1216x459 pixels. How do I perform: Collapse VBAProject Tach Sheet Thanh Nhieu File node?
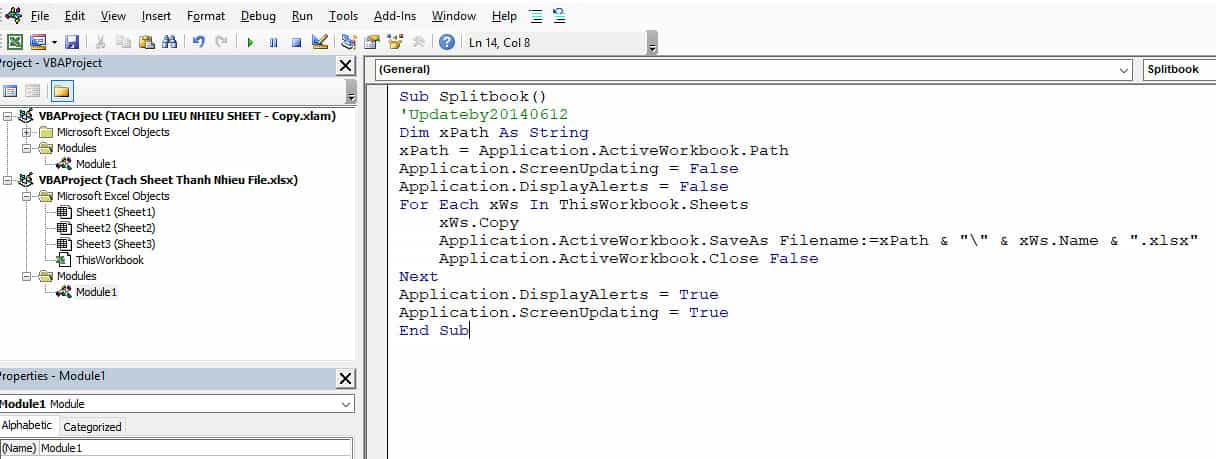[x=9, y=180]
